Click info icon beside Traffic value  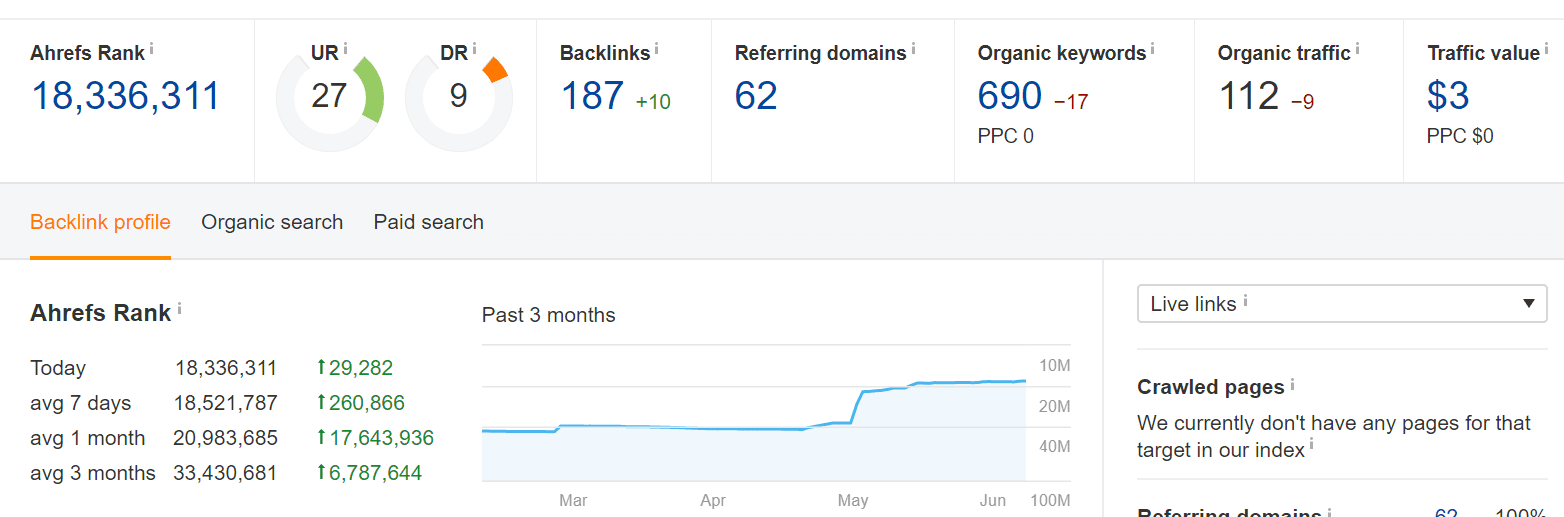pos(1547,48)
